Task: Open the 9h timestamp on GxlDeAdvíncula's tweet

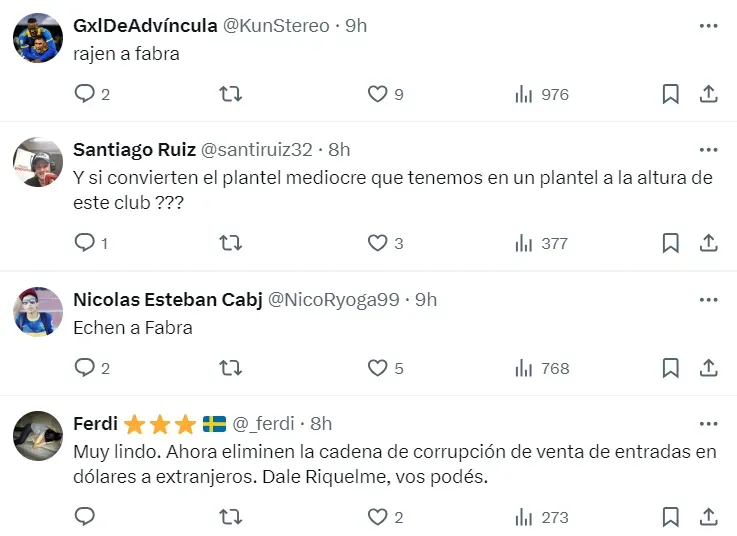Action: (355, 26)
